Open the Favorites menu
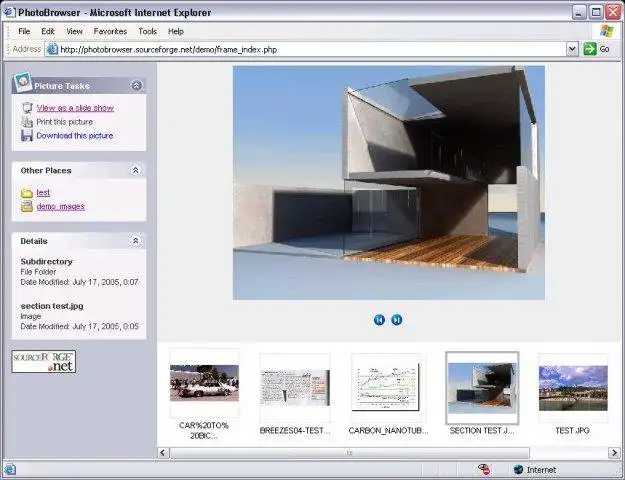Viewport: 625px width, 480px height. (110, 31)
